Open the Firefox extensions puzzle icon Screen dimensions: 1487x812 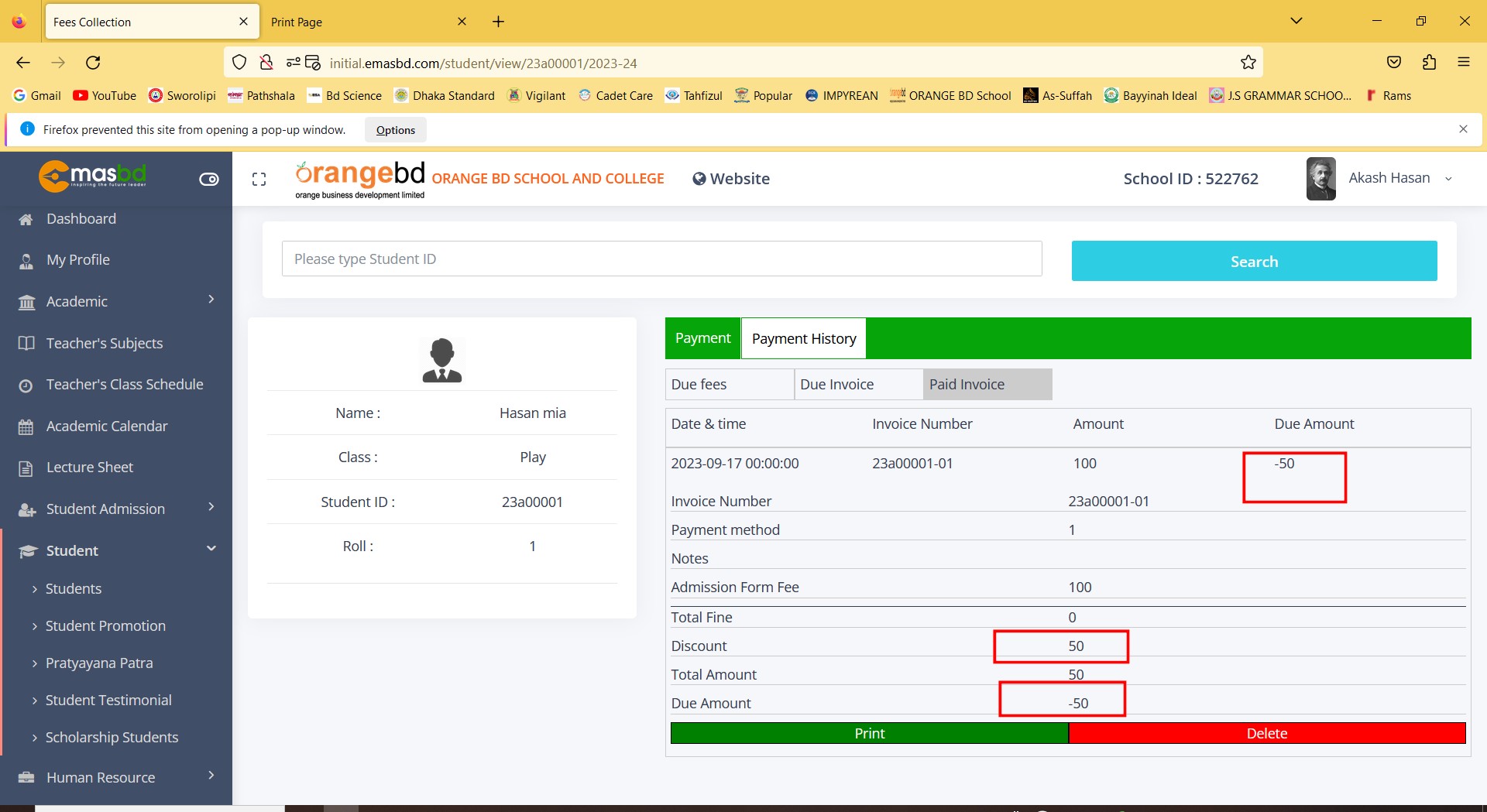tap(1429, 63)
